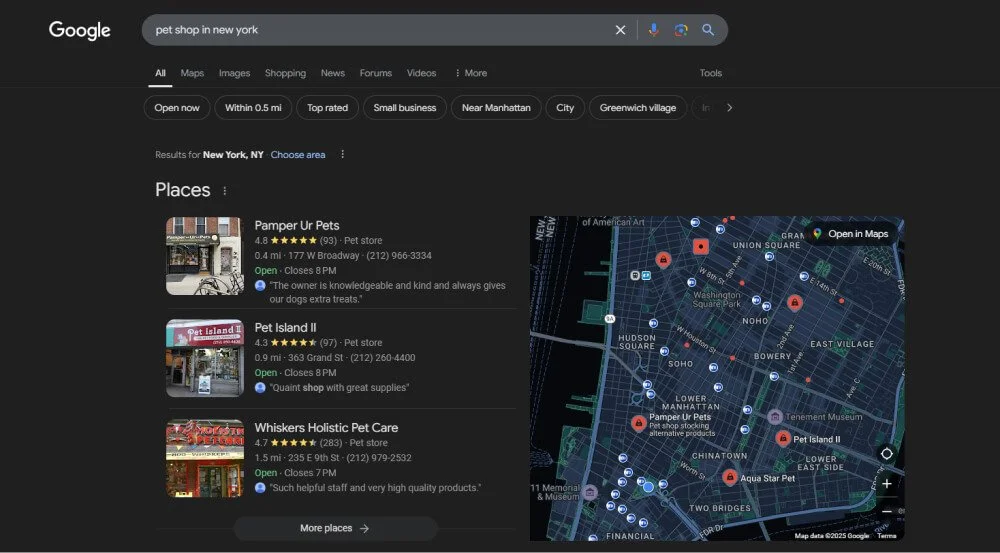
Task: Apply the City filter chip
Action: pos(565,108)
